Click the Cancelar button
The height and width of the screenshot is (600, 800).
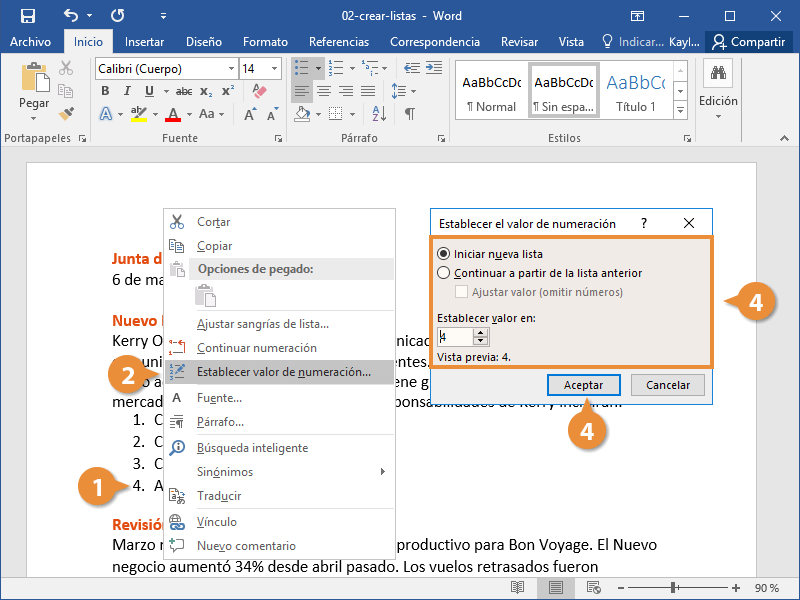668,385
